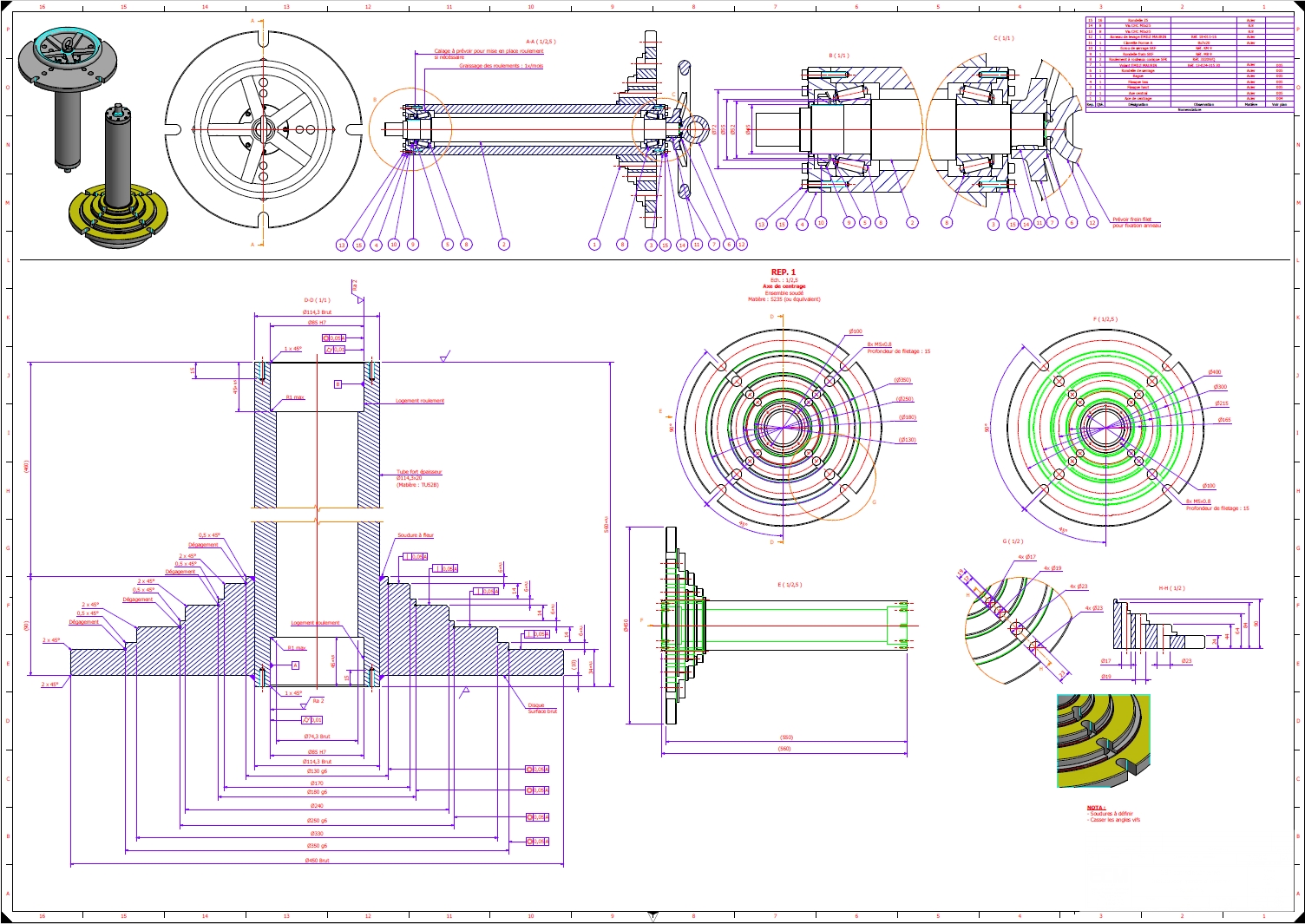Click the "A-A ( 1/2,5 )" section label
The width and height of the screenshot is (1305, 924).
[541, 42]
